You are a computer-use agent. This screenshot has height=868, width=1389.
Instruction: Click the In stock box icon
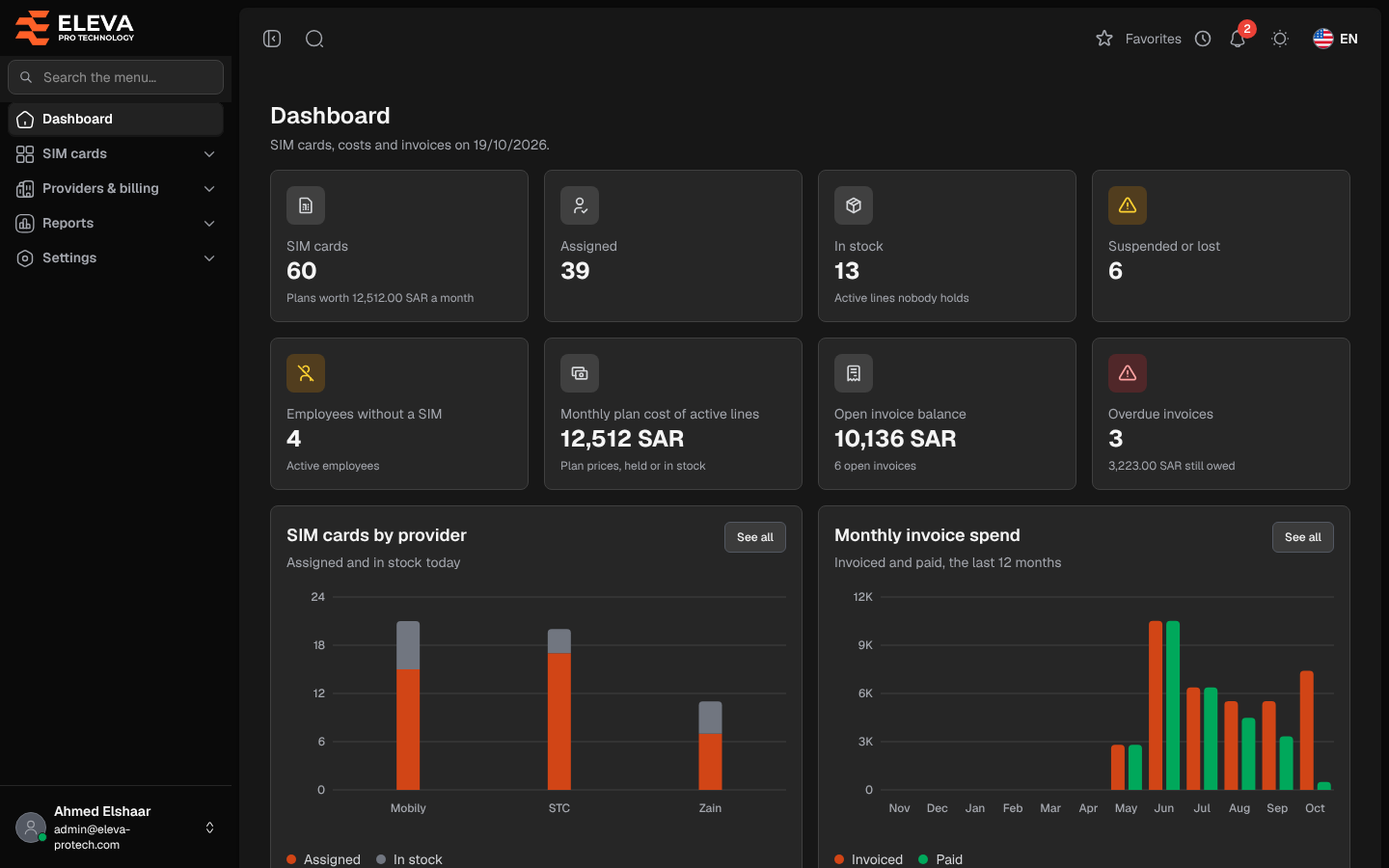pyautogui.click(x=854, y=205)
